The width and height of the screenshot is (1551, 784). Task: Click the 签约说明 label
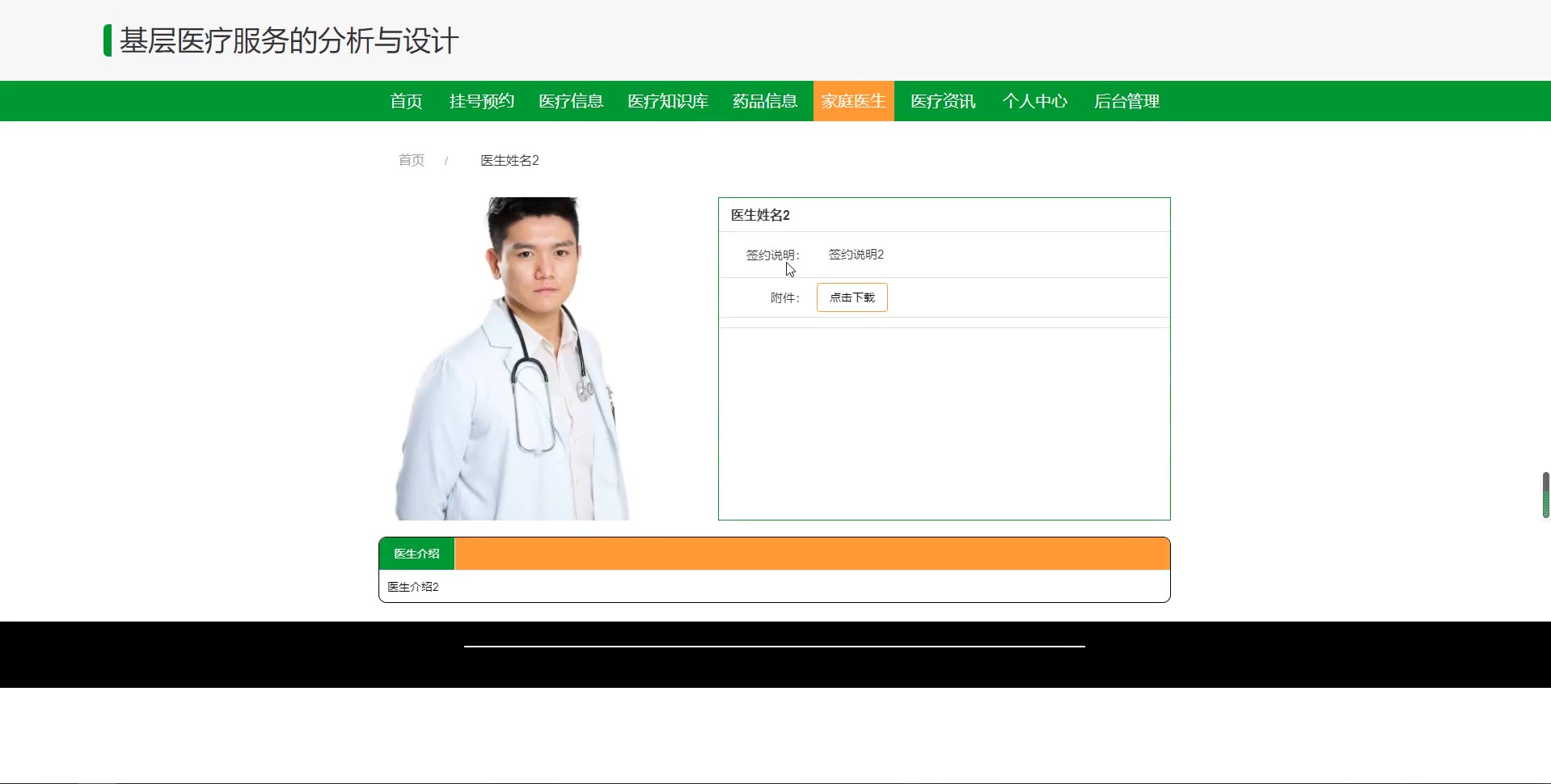point(772,255)
